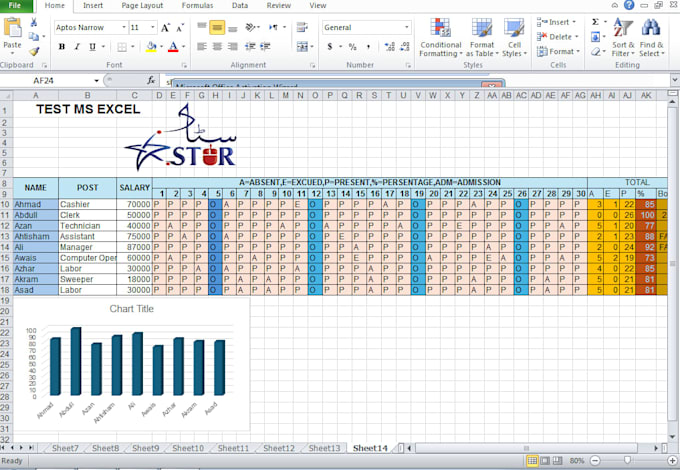The width and height of the screenshot is (680, 470).
Task: Apply the red font color
Action: click(x=173, y=47)
